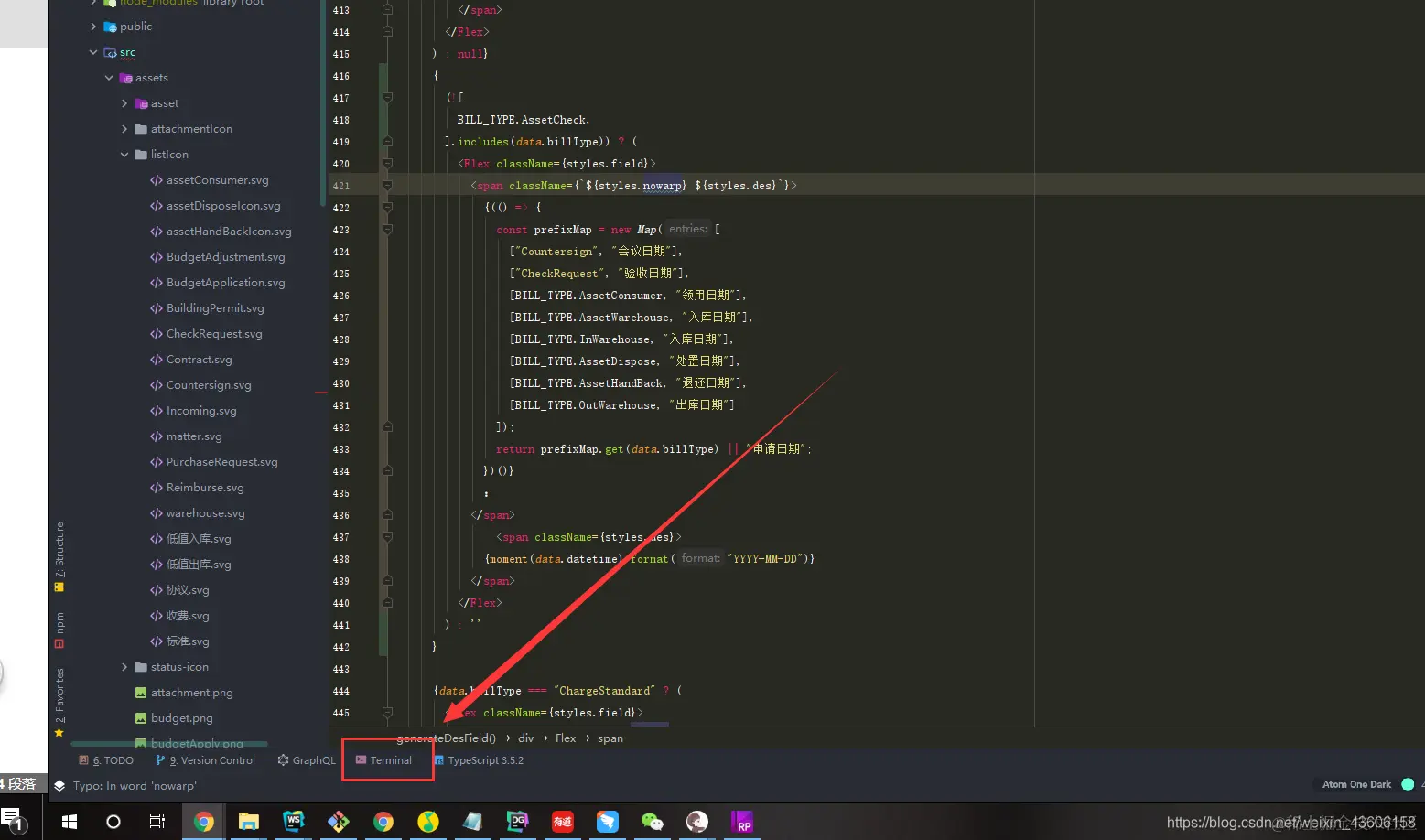
Task: Open Windows Task View
Action: point(157,822)
